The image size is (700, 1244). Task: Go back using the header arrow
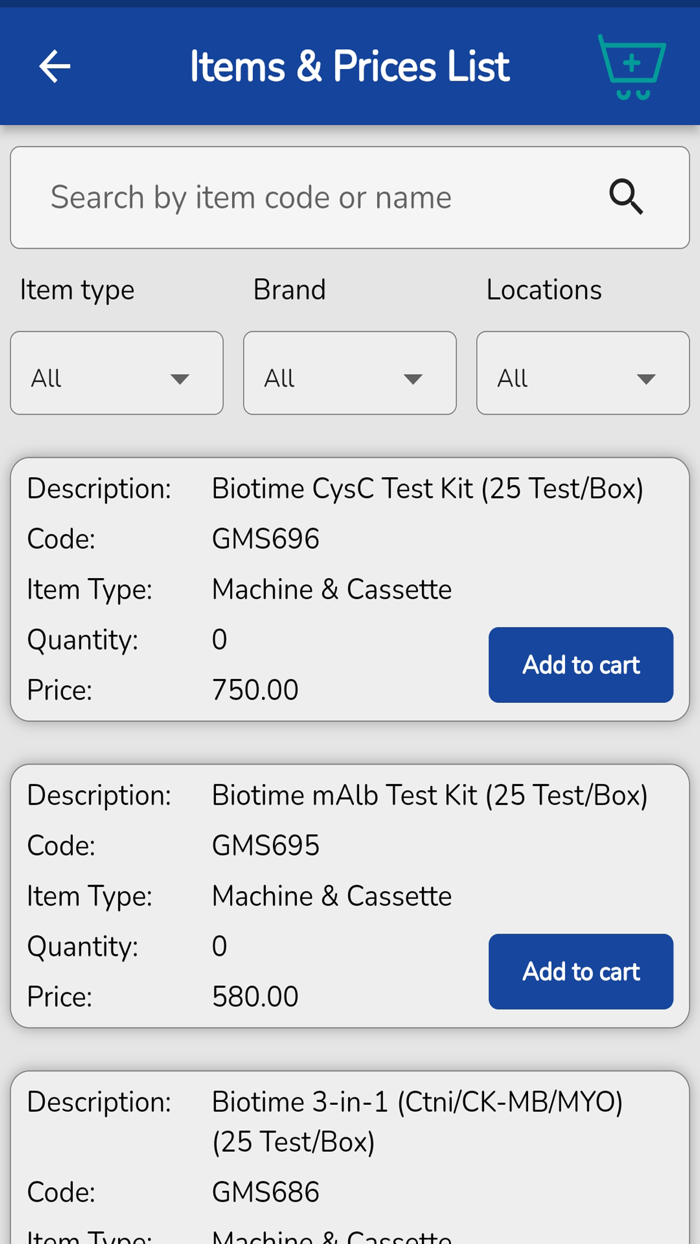tap(55, 67)
